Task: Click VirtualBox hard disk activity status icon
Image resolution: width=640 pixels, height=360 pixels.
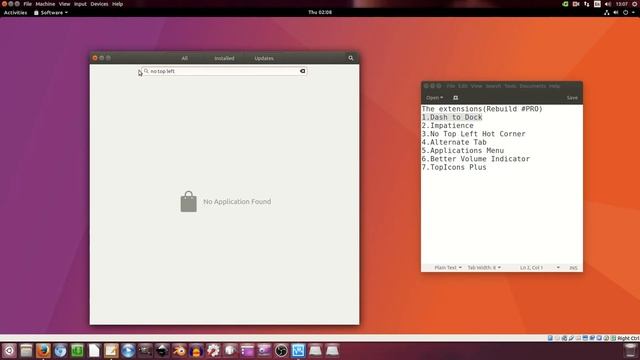Action: point(550,338)
